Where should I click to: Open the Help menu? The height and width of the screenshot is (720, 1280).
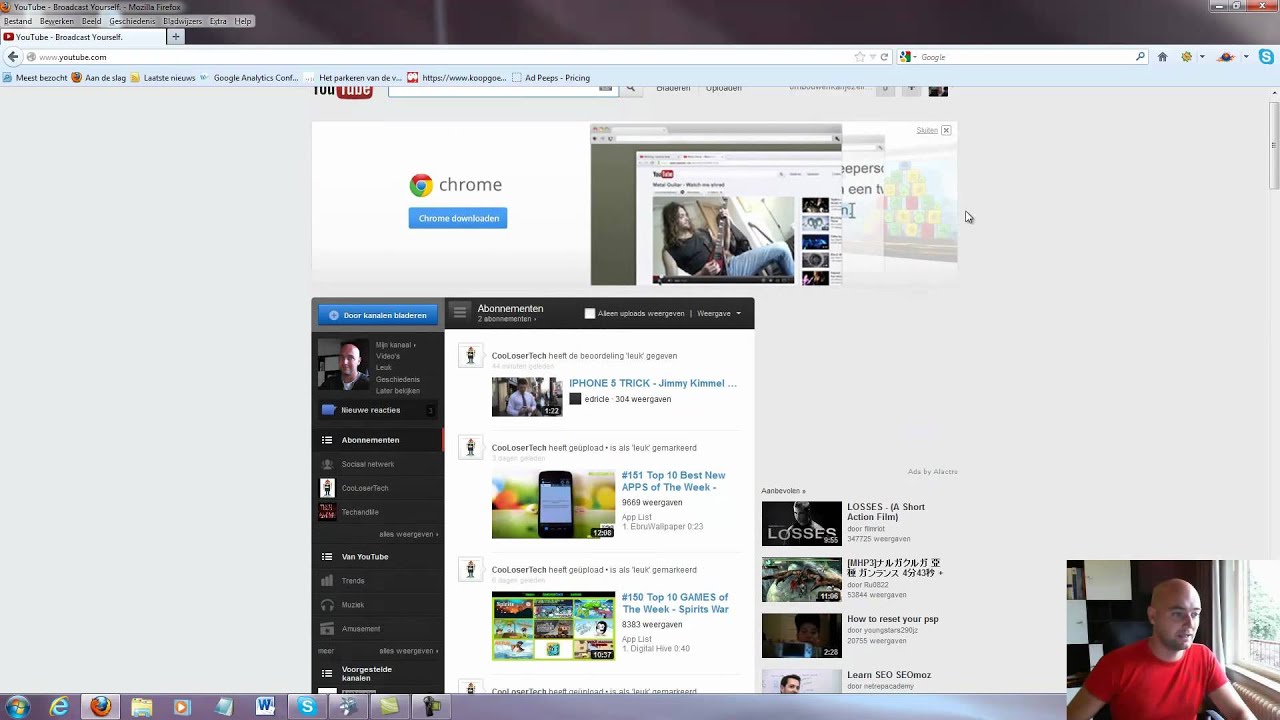pos(243,21)
